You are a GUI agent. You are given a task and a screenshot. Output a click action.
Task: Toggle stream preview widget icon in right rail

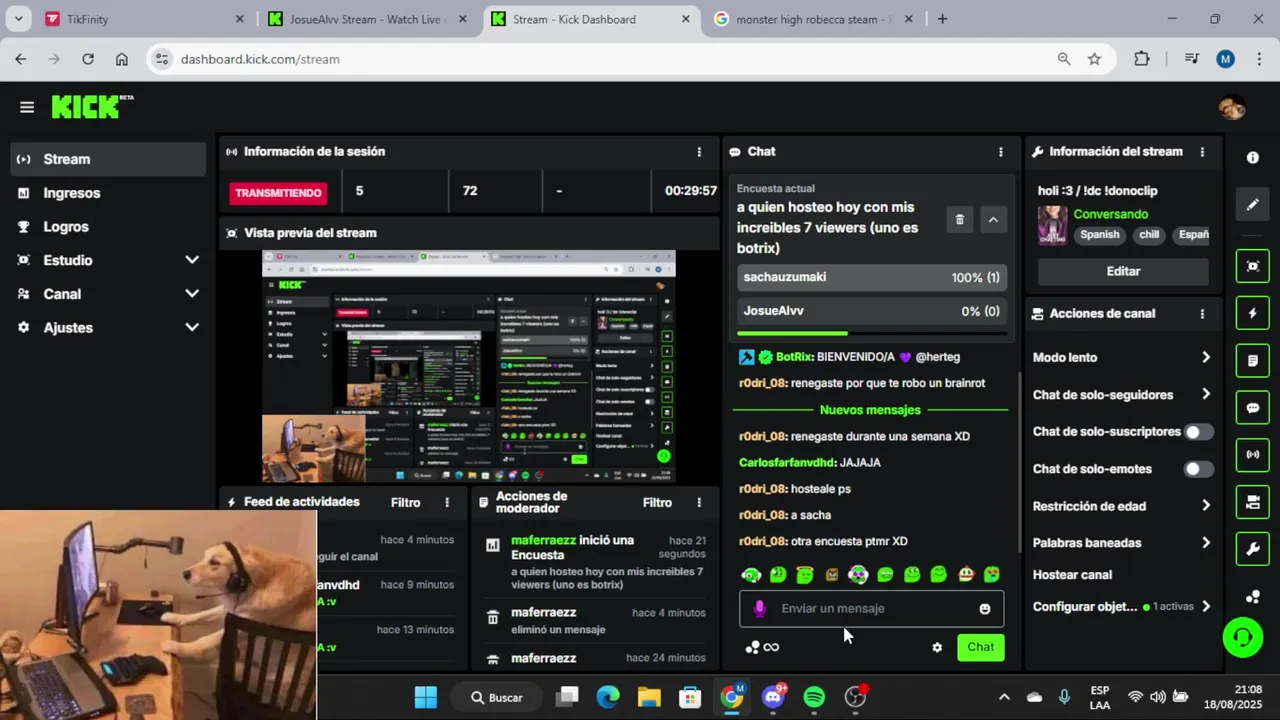tap(1253, 266)
